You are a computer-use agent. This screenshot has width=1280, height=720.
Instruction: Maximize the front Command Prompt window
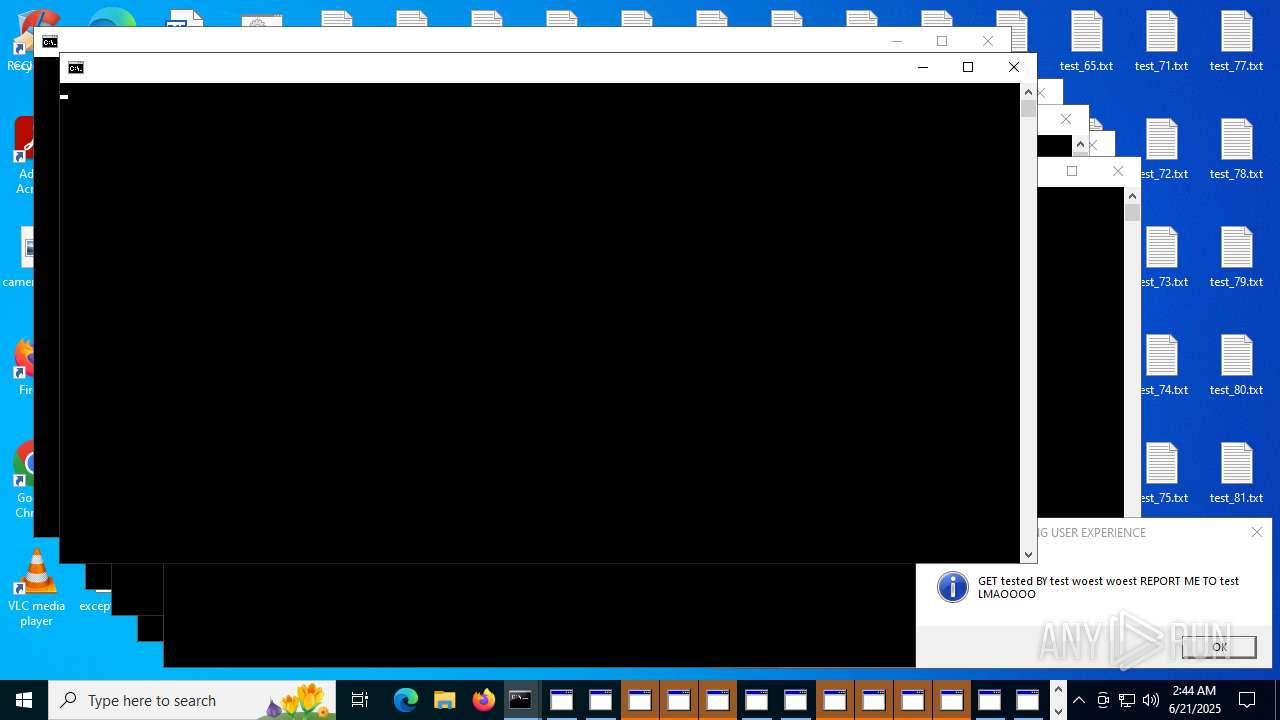pyautogui.click(x=968, y=67)
